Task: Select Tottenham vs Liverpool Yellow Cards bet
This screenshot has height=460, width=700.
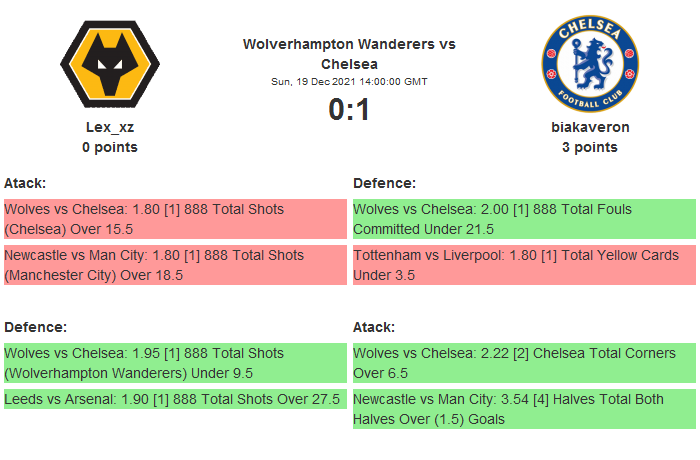Action: (523, 265)
